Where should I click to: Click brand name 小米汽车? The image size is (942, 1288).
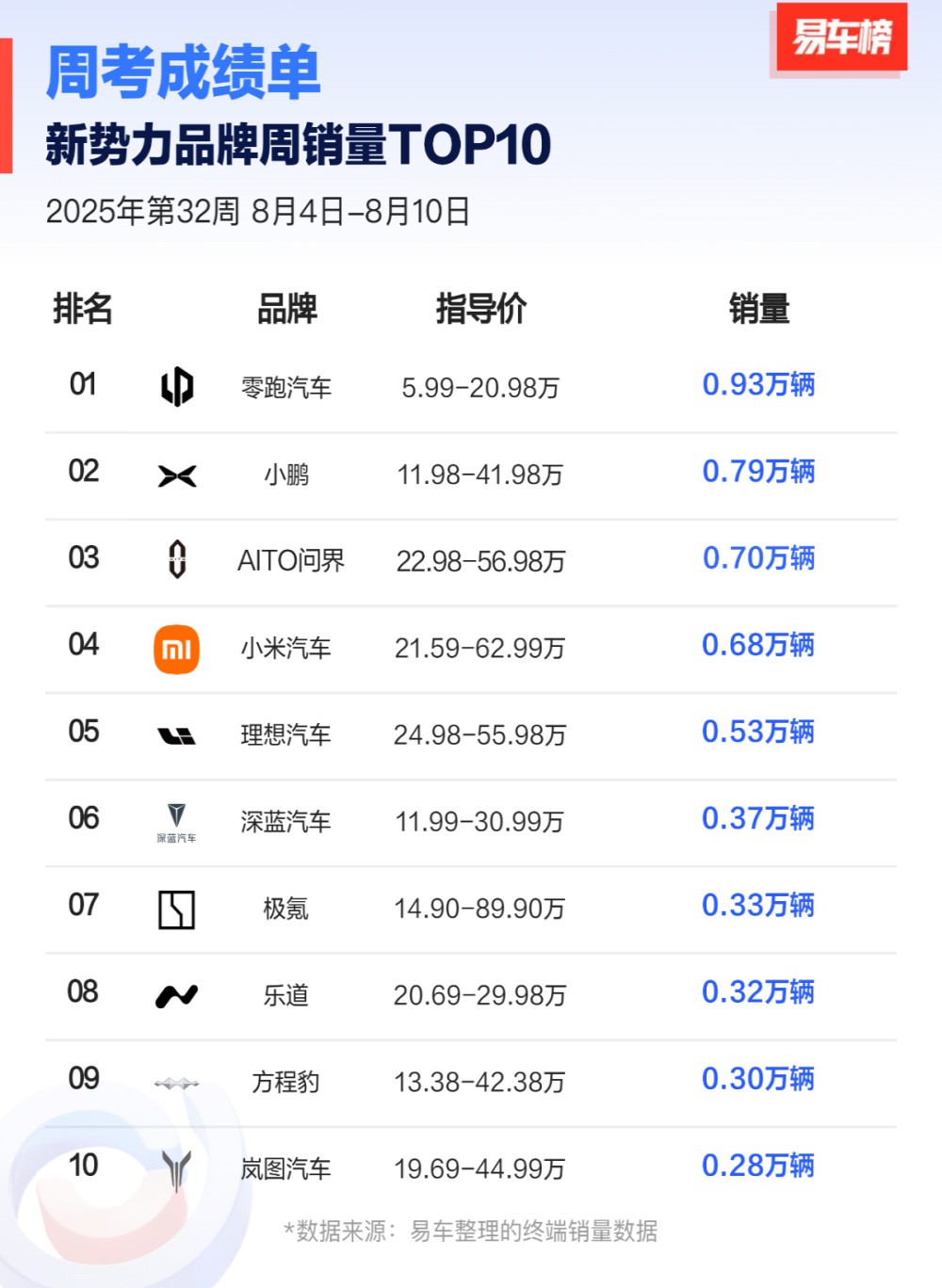tap(286, 648)
